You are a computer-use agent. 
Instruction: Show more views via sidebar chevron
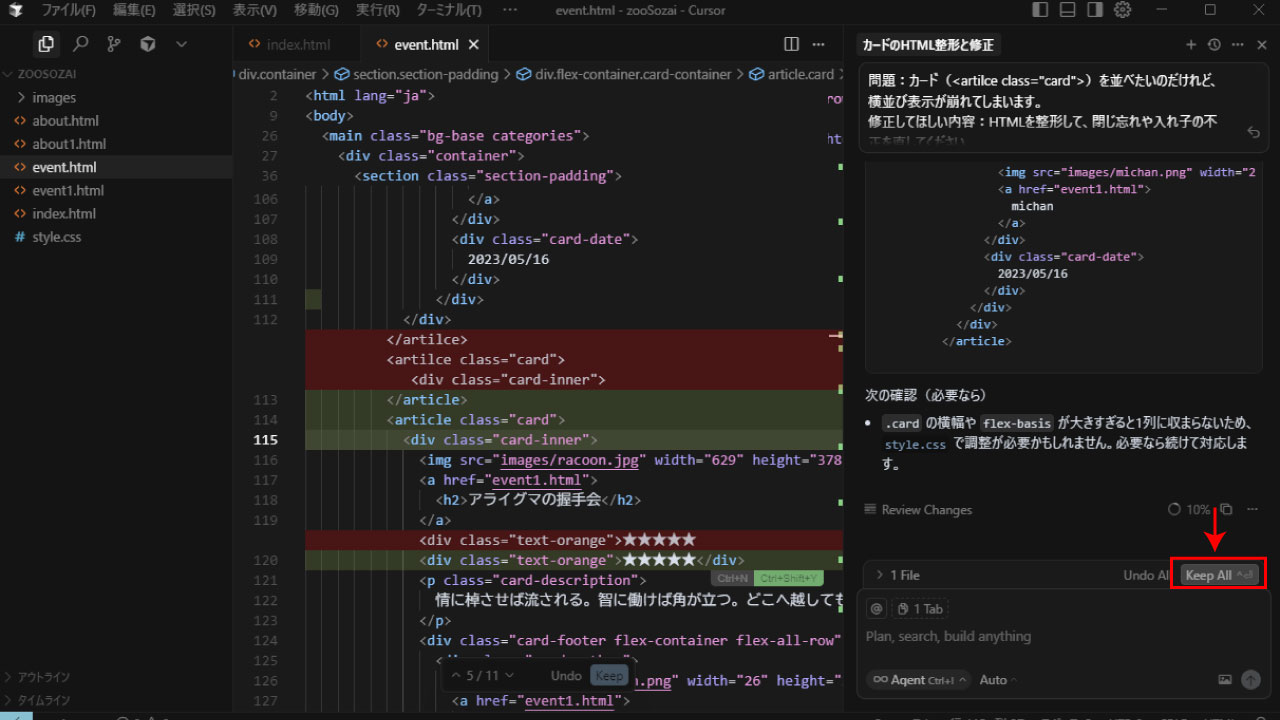181,44
